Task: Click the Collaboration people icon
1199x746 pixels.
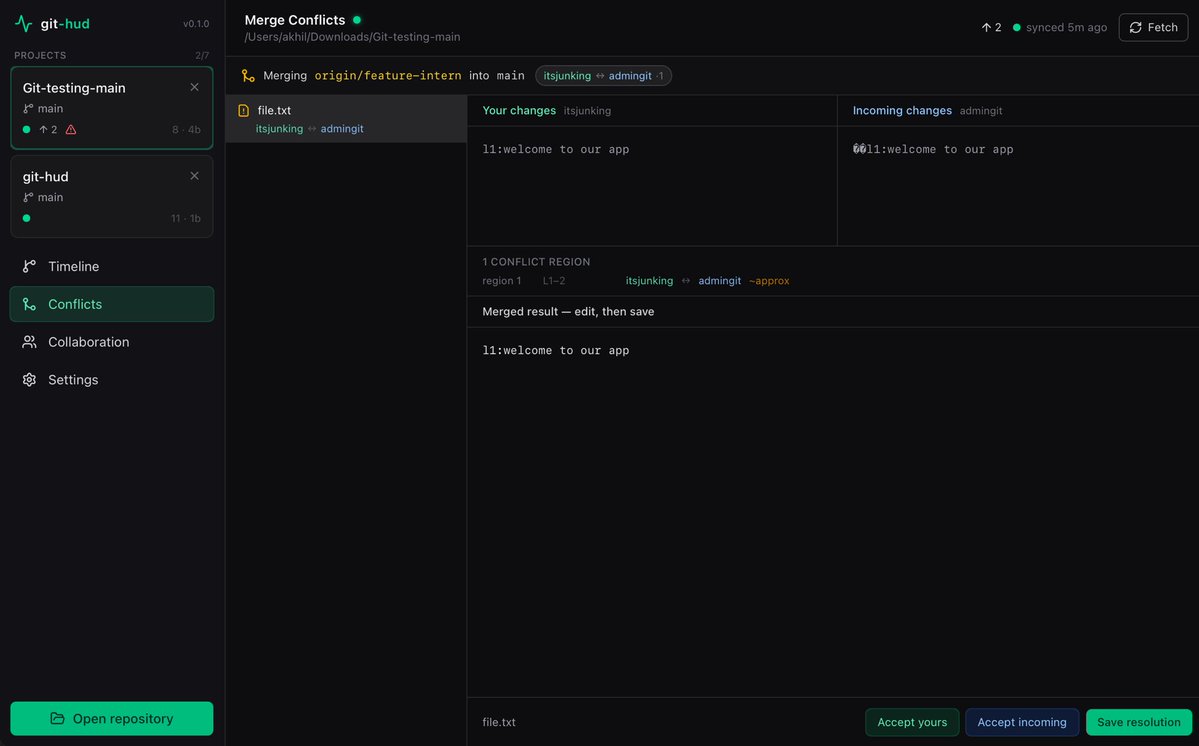Action: [29, 342]
